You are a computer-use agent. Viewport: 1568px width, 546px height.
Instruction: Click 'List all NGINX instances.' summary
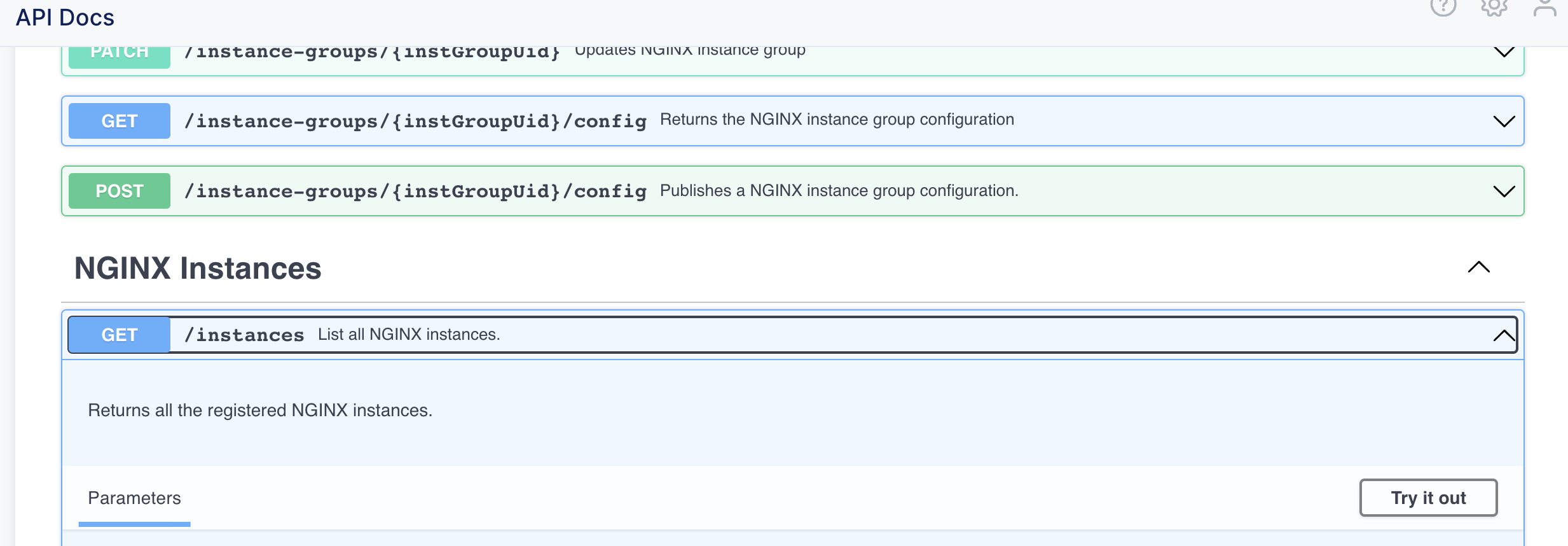(409, 334)
